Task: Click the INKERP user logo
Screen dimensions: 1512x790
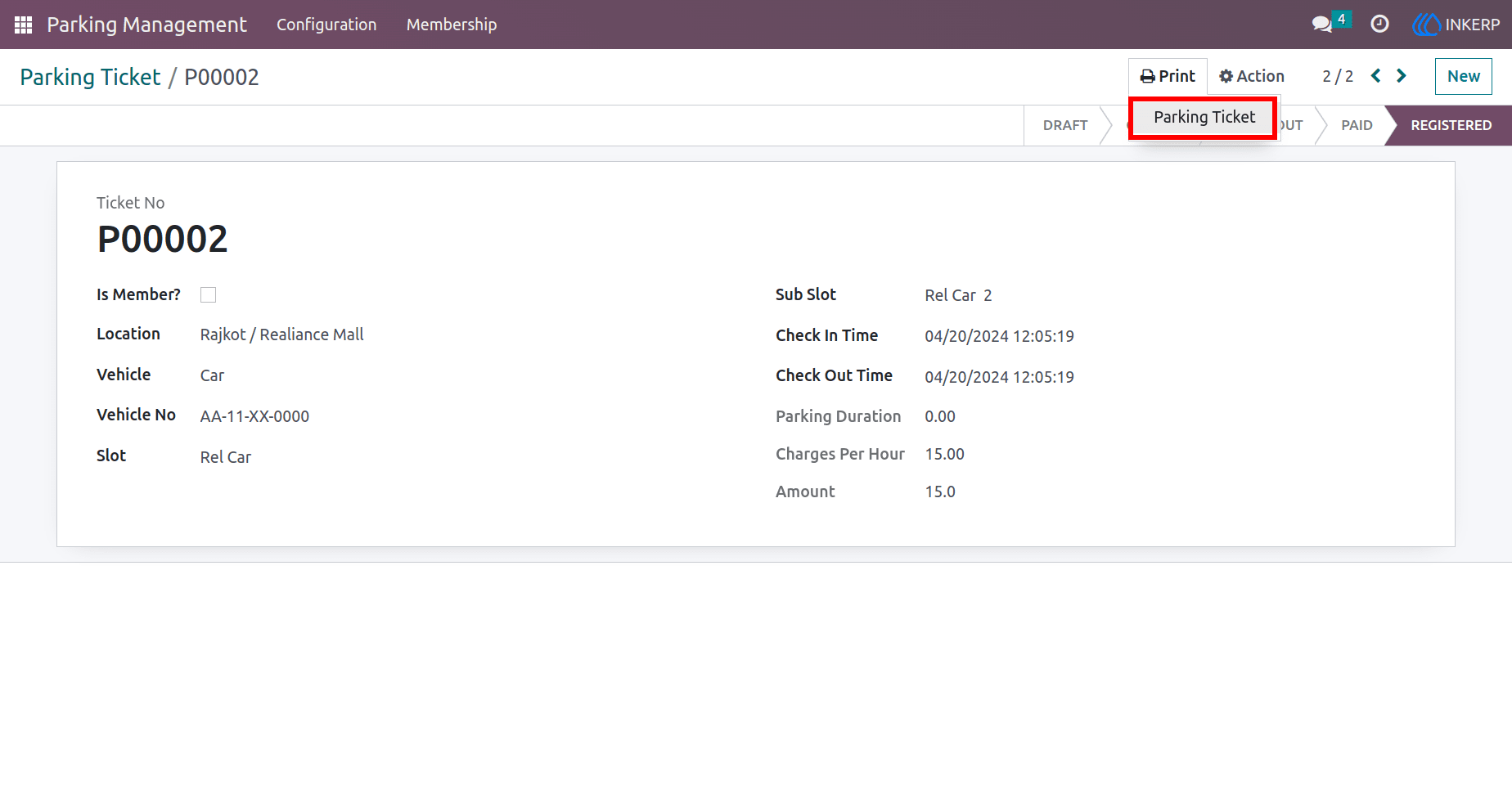Action: point(1456,25)
